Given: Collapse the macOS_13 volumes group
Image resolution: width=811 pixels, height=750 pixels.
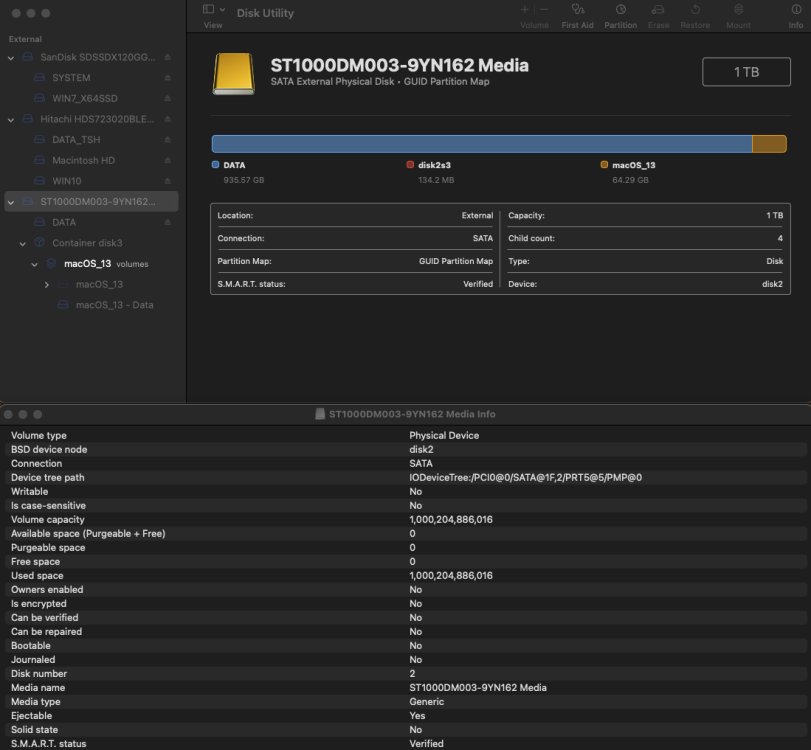Looking at the screenshot, I should (x=35, y=264).
